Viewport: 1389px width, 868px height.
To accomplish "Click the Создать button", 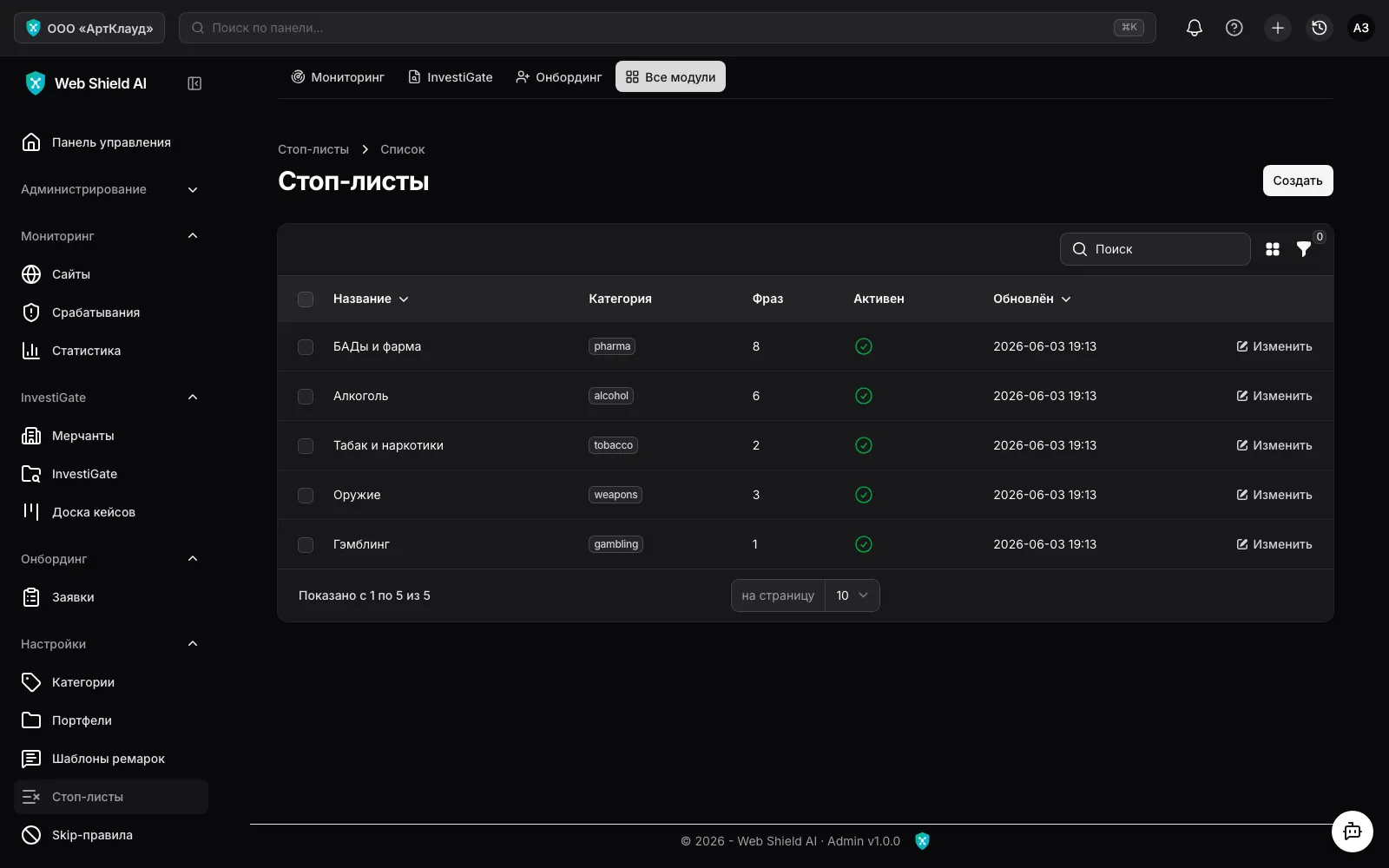I will [1298, 181].
